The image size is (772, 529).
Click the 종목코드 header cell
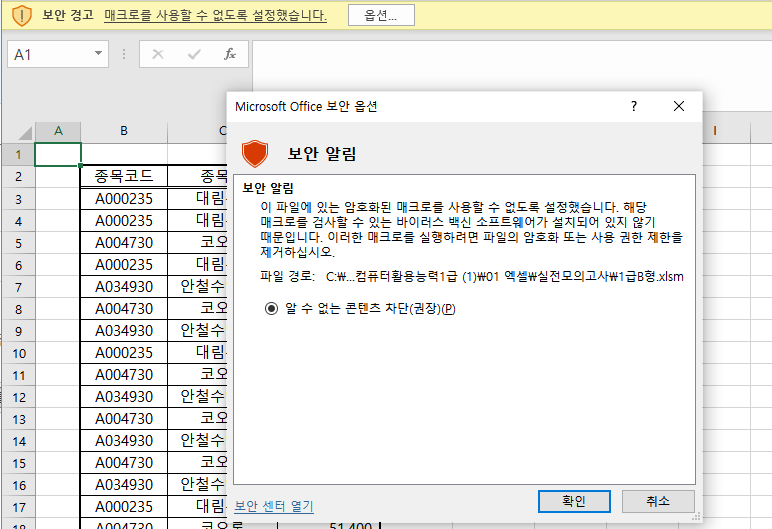coord(124,177)
